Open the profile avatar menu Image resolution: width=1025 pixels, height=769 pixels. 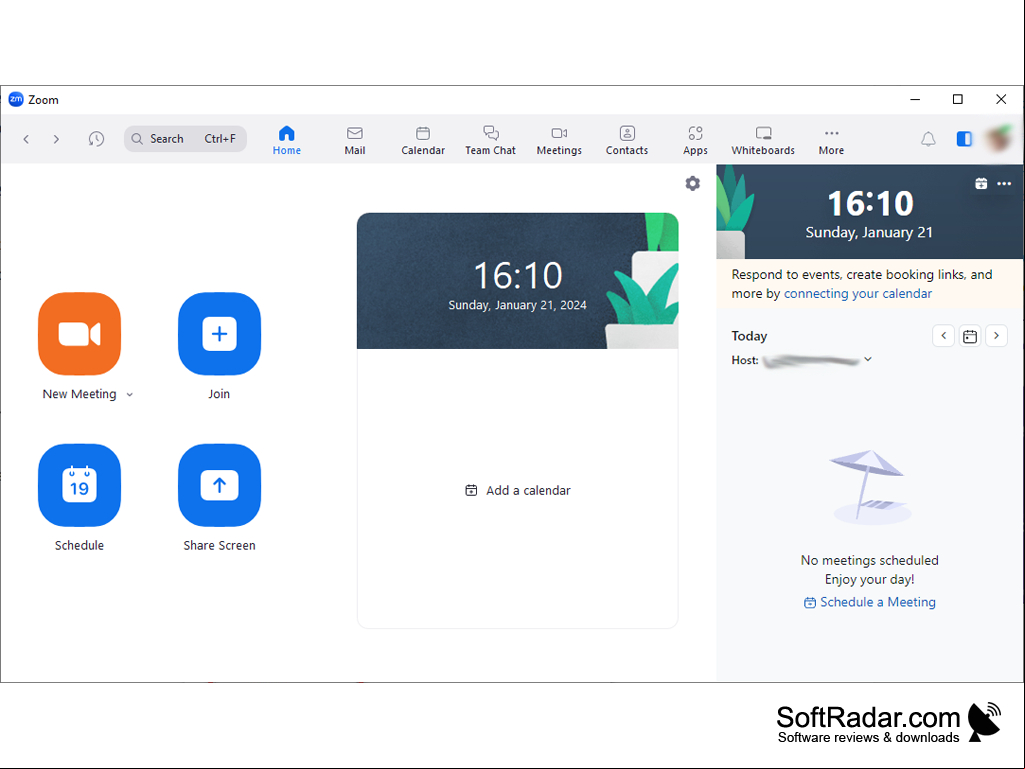coord(1000,139)
